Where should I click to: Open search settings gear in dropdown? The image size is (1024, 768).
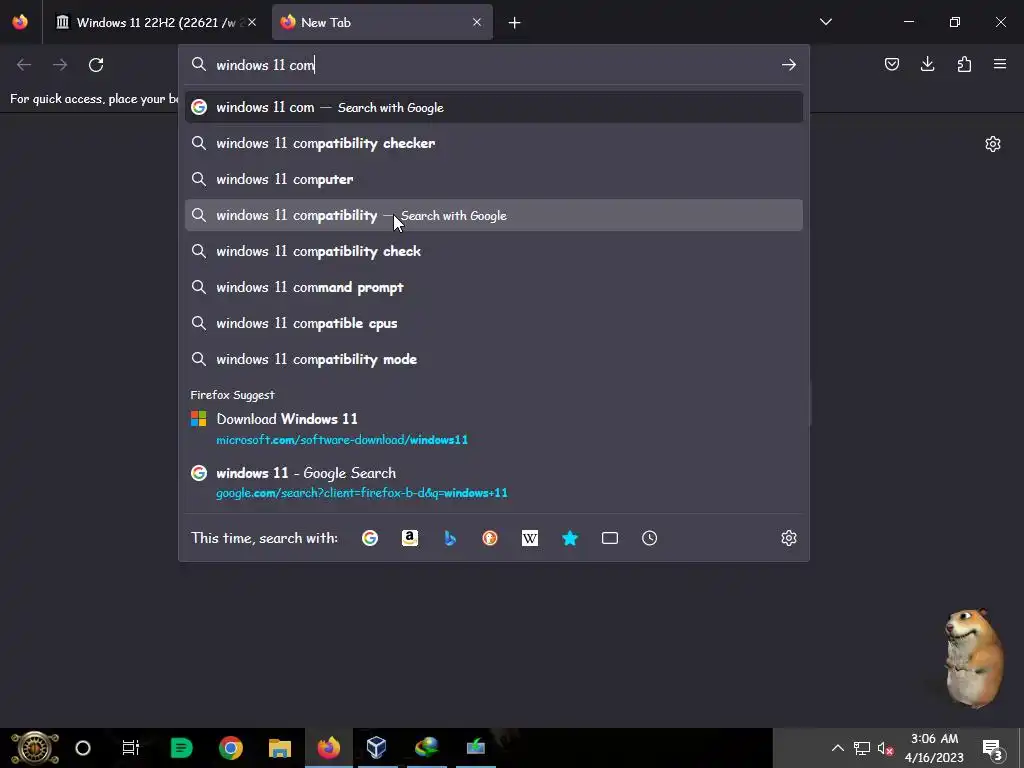click(x=788, y=538)
